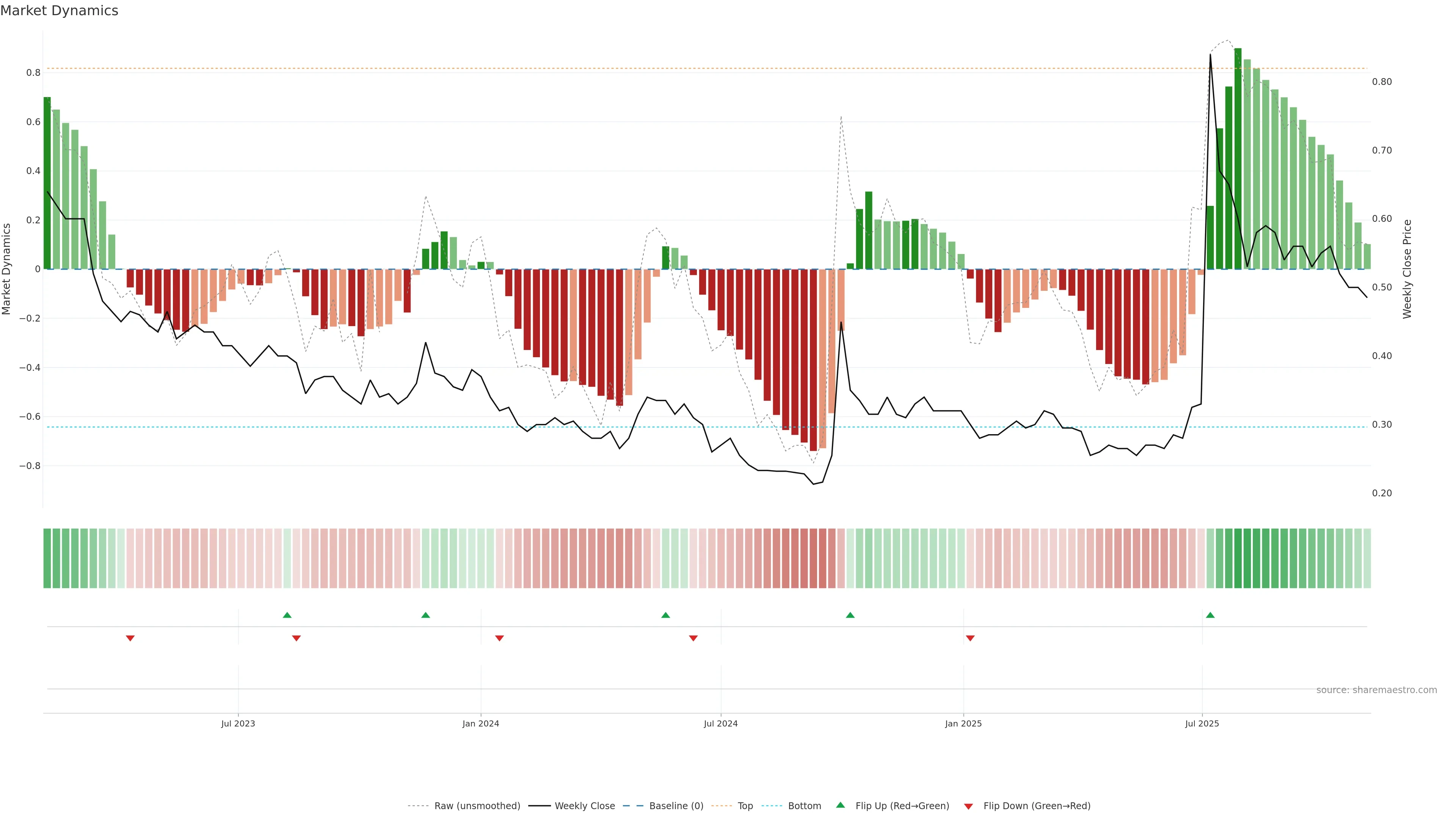Click the Top legend entry

point(745,806)
